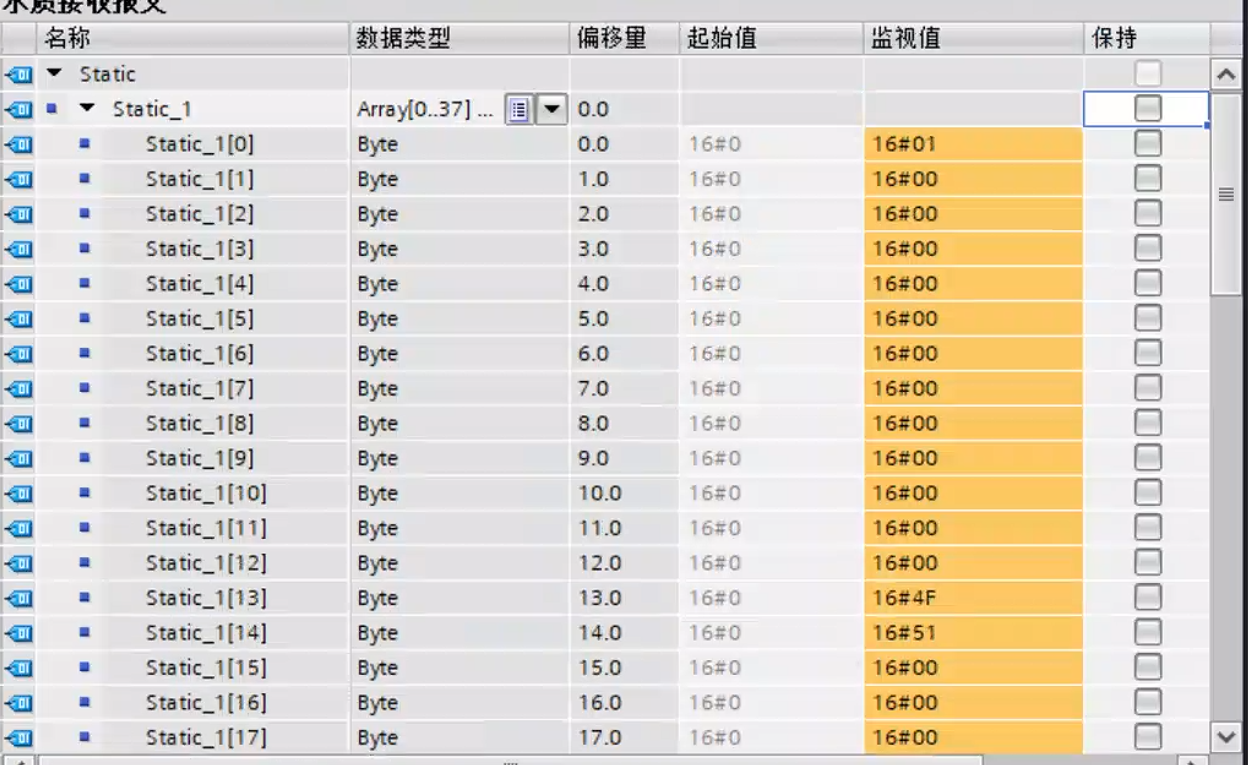Click the tag icon beside the Static_1[17] row

[x=18, y=738]
